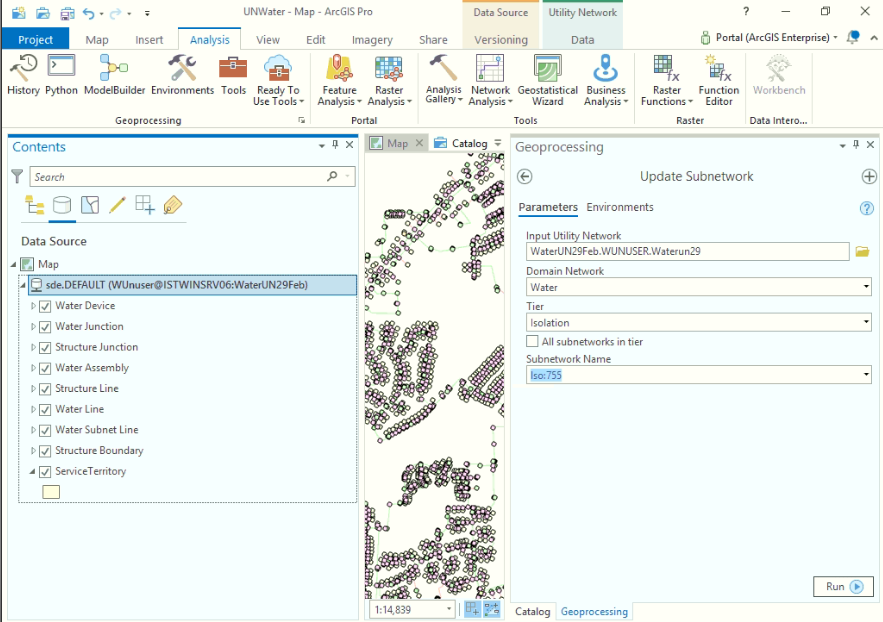Switch to the View ribbon tab
Viewport: 883px width, 622px height.
click(x=267, y=39)
